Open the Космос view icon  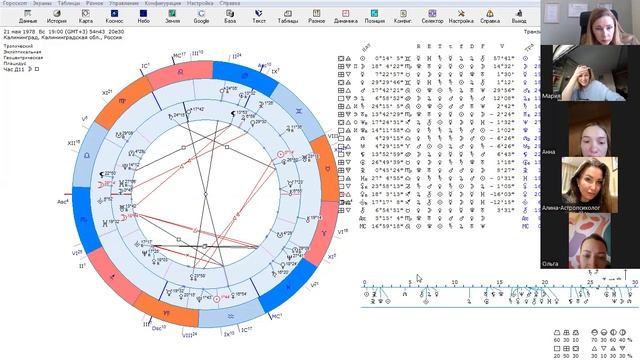point(114,16)
